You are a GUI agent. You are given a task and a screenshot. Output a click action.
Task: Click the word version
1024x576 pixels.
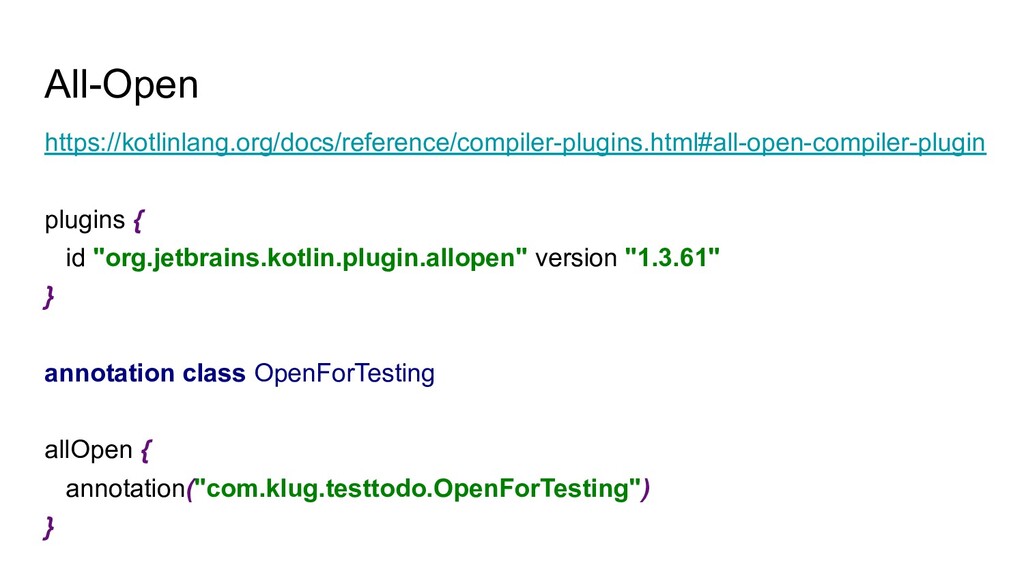point(576,259)
